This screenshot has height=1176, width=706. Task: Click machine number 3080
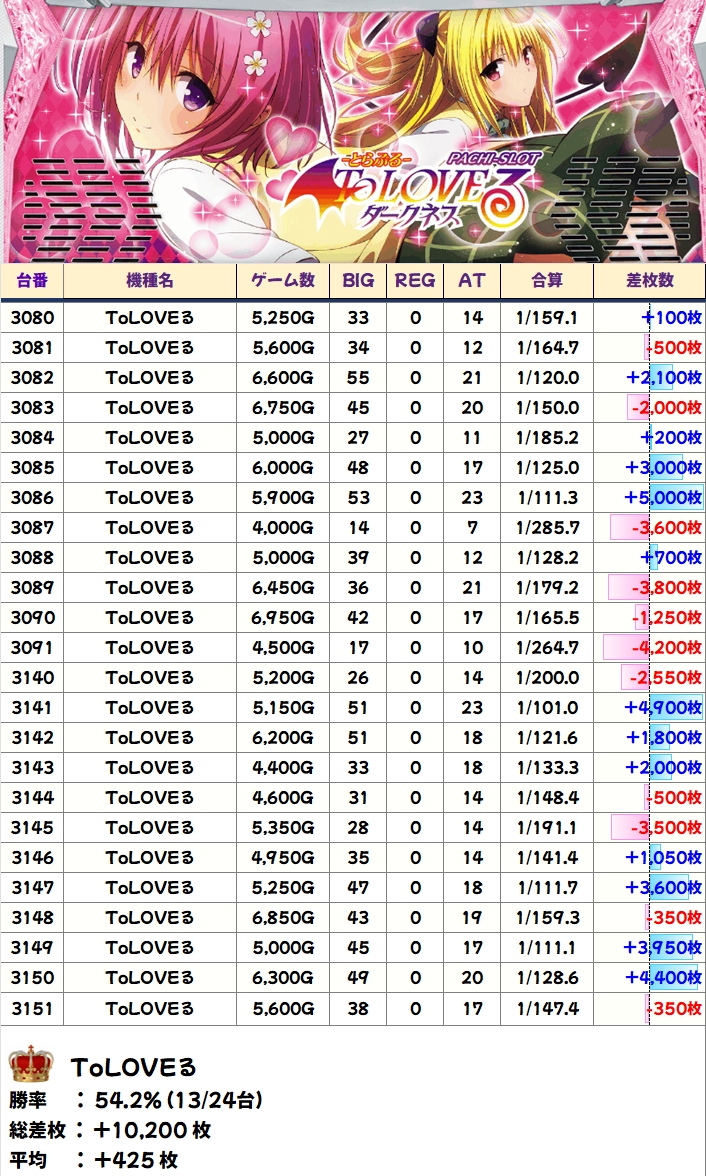(x=32, y=318)
